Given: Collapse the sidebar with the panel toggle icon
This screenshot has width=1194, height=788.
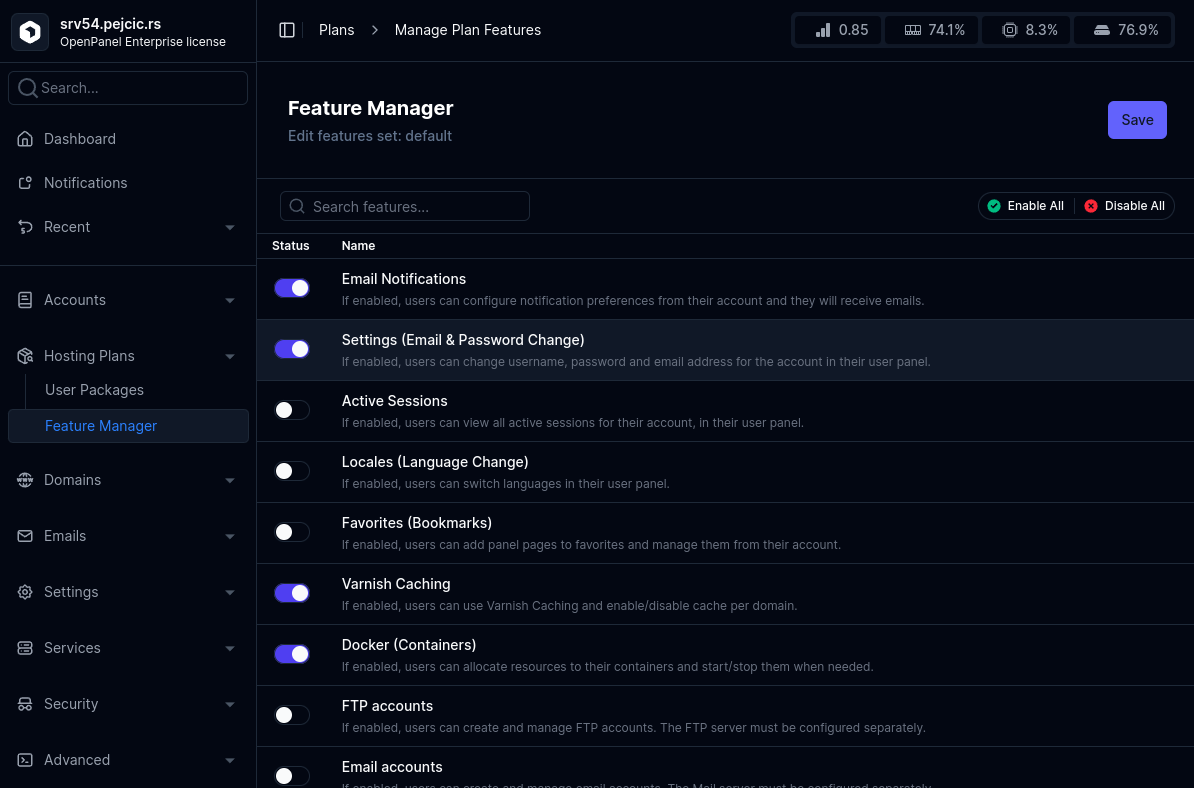Looking at the screenshot, I should click(287, 29).
